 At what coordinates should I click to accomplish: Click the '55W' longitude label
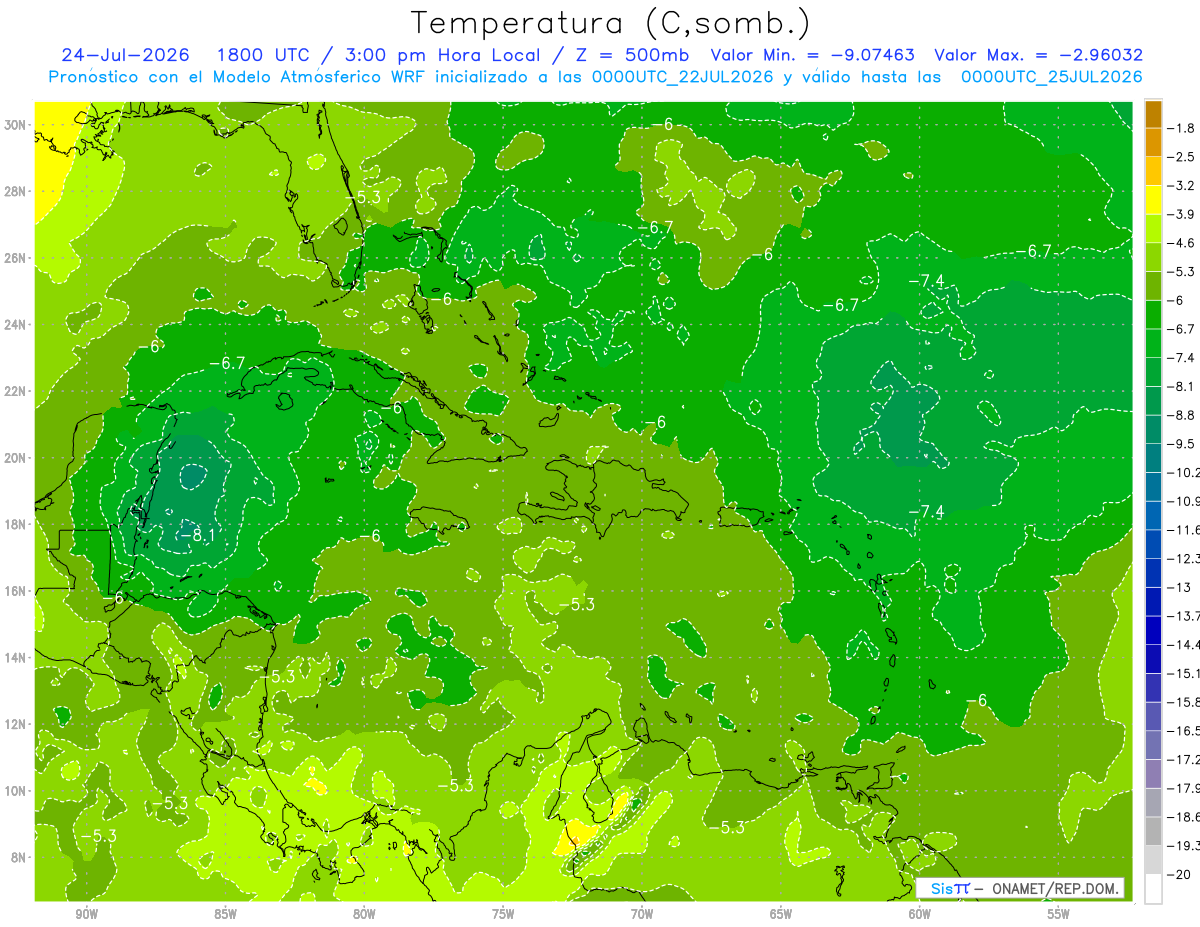(1058, 914)
